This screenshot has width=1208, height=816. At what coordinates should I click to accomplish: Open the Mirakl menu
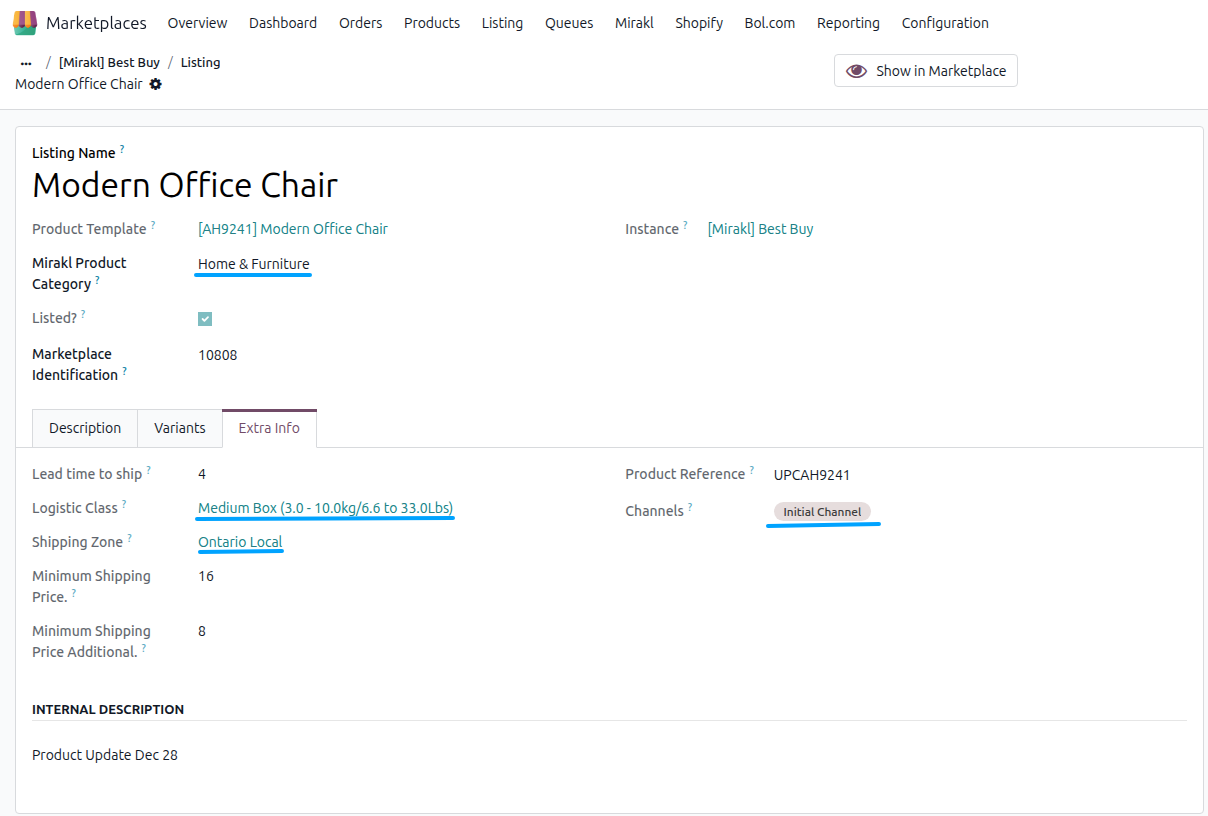click(x=634, y=22)
